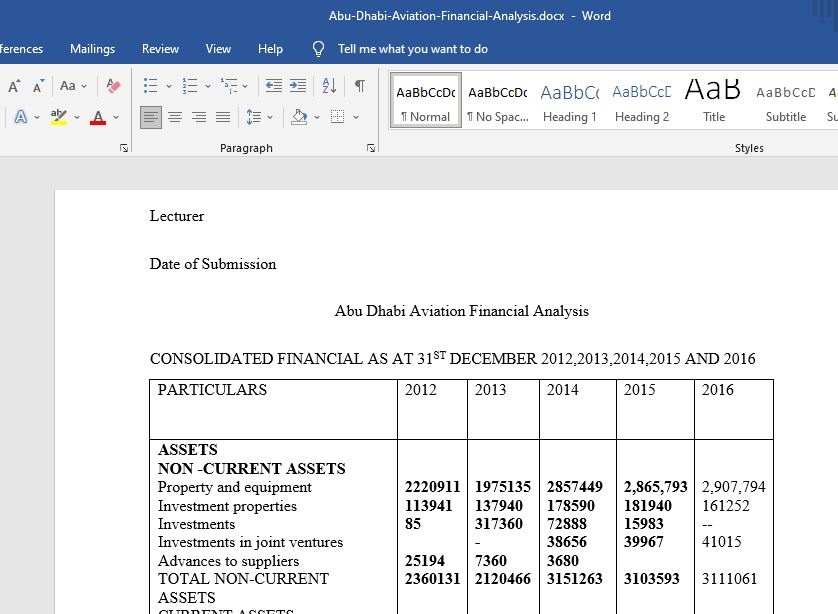Create a multilevel list

(x=229, y=86)
